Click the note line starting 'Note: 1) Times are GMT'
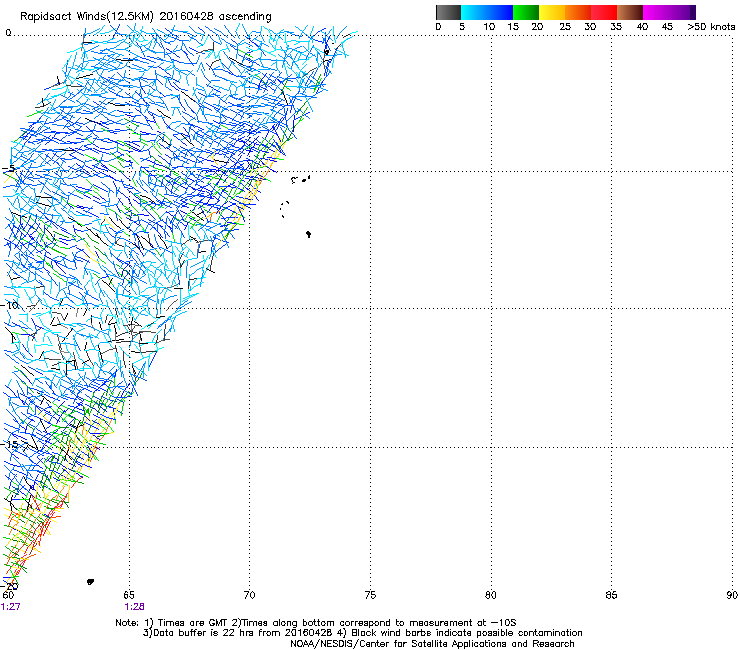 click(316, 623)
